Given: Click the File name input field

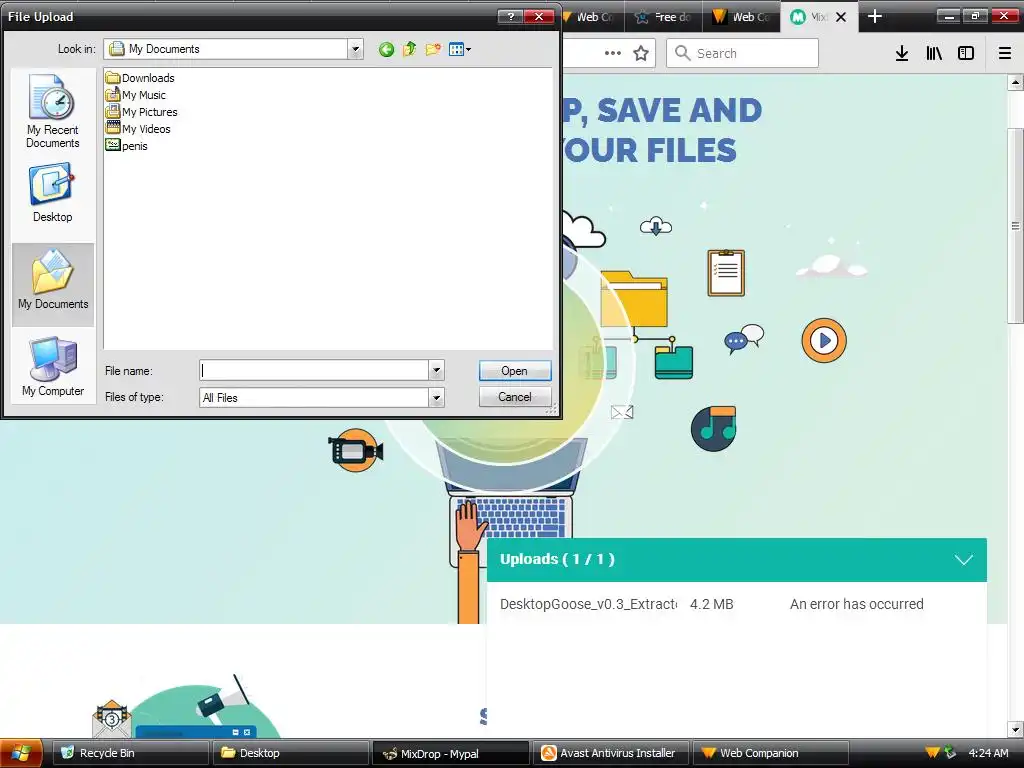Looking at the screenshot, I should 314,370.
